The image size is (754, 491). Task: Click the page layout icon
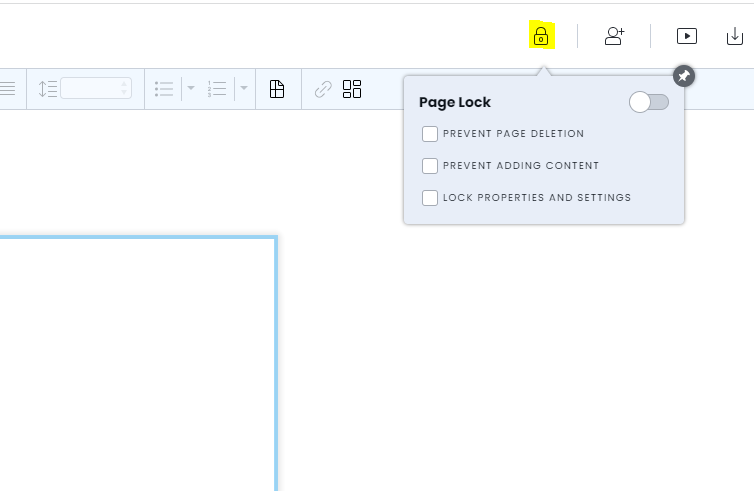pyautogui.click(x=277, y=89)
